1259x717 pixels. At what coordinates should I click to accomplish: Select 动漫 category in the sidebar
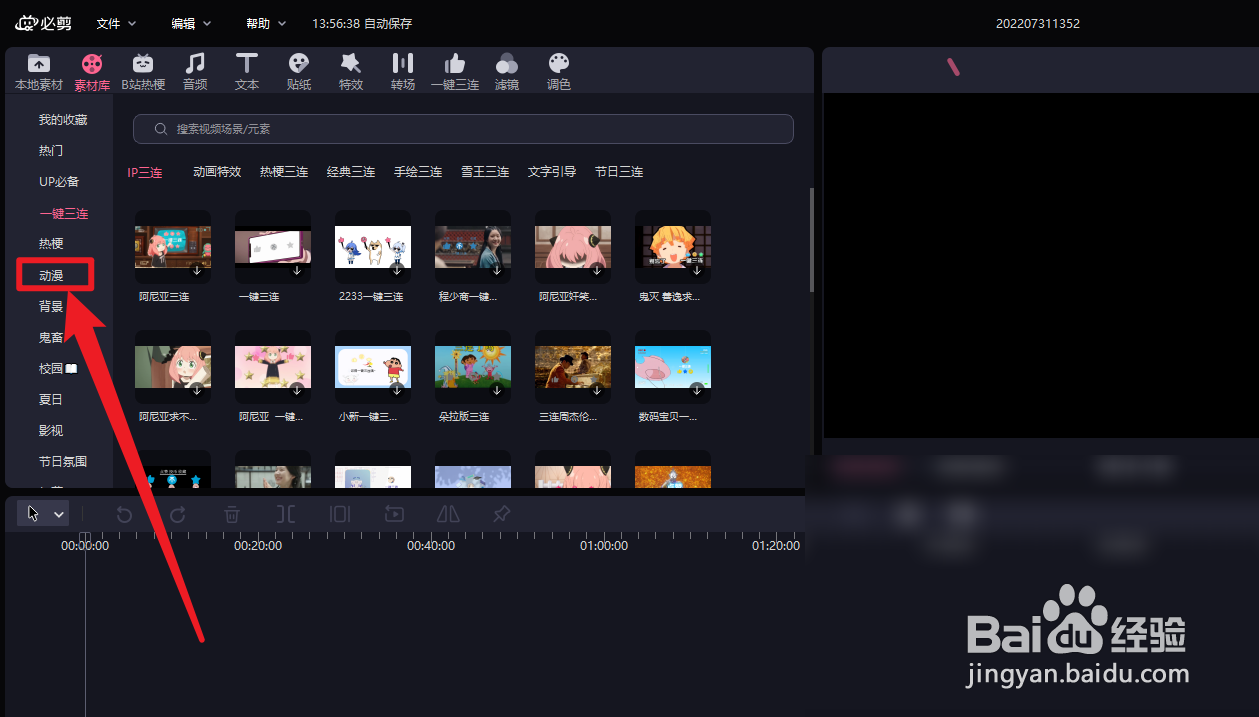tap(51, 275)
